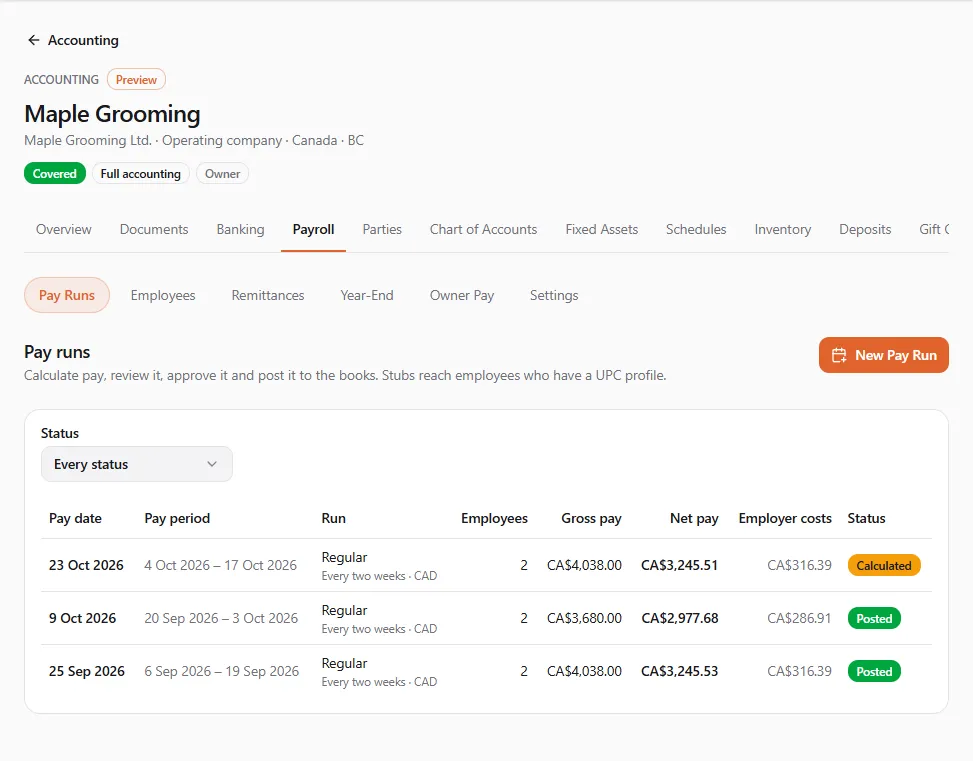Viewport: 973px width, 761px height.
Task: Open the Documents tab
Action: (154, 229)
